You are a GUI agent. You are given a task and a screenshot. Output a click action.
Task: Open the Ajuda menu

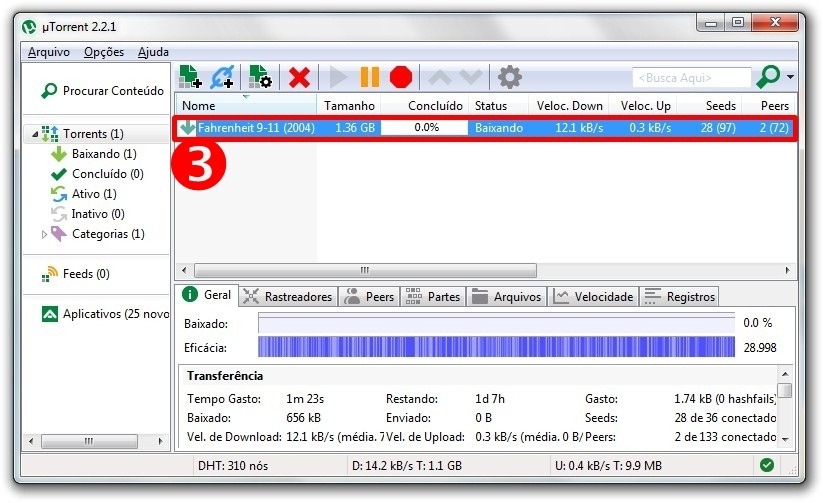(x=153, y=52)
